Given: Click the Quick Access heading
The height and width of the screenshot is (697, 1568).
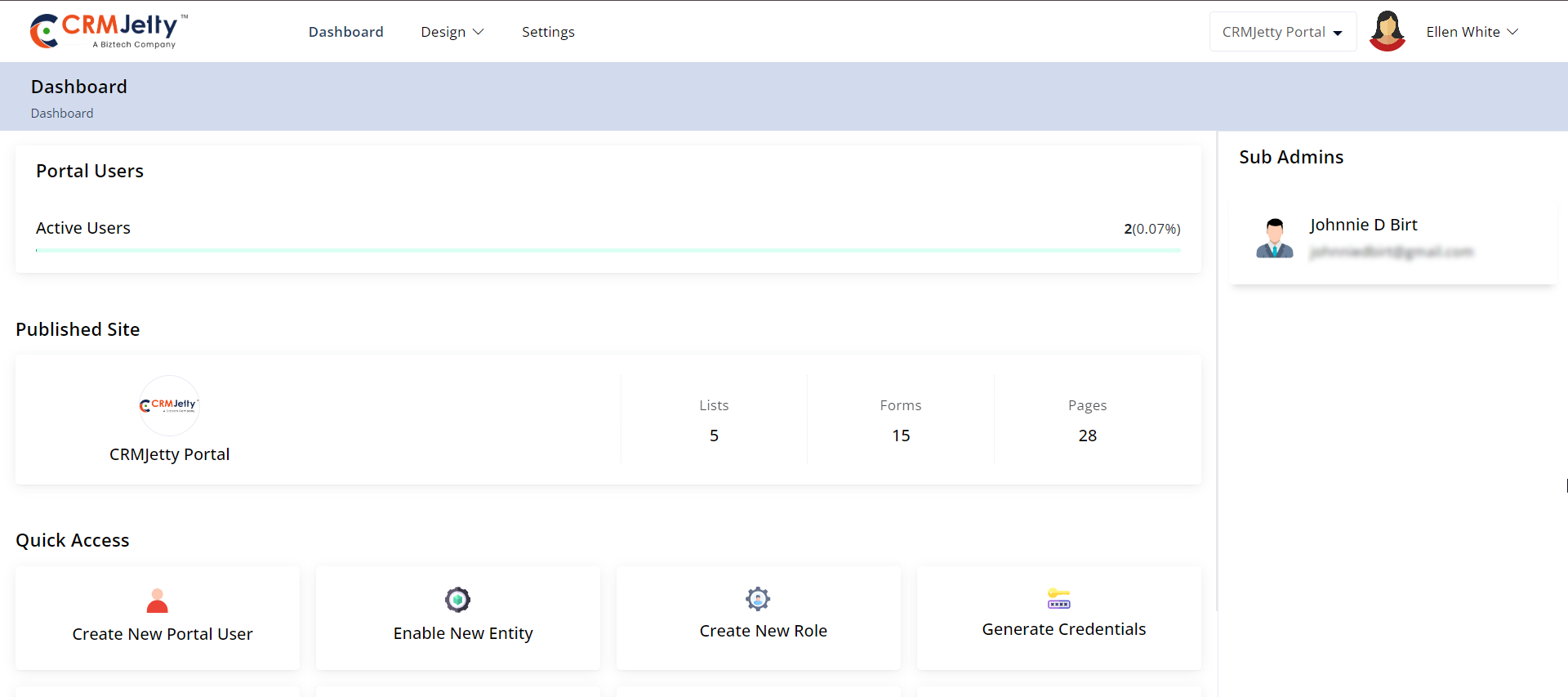Looking at the screenshot, I should 73,540.
